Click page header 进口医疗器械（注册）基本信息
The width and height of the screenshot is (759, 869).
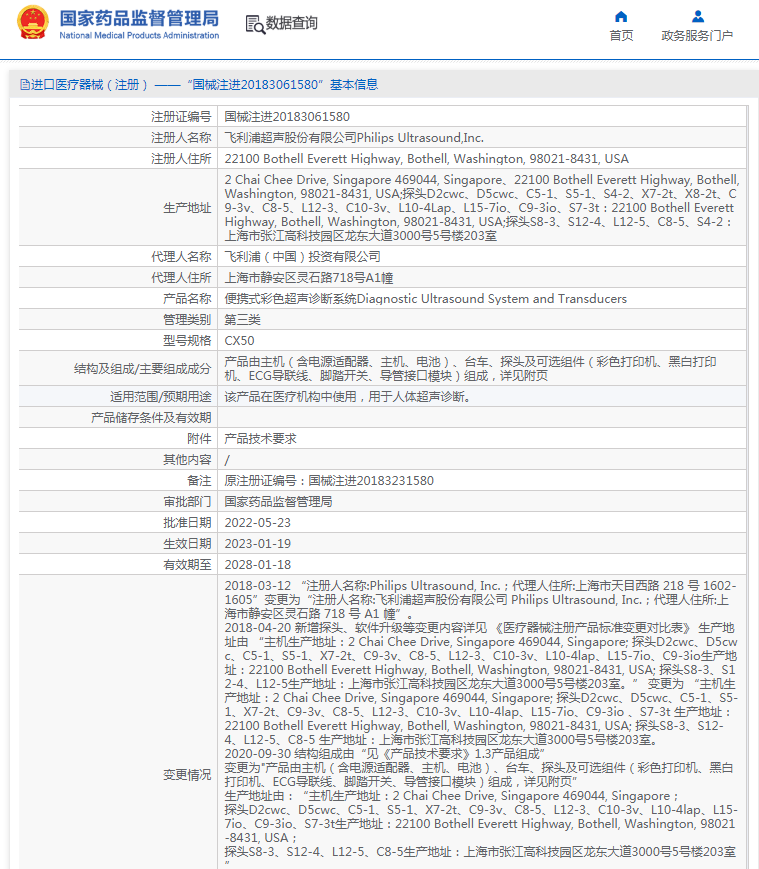(x=199, y=85)
